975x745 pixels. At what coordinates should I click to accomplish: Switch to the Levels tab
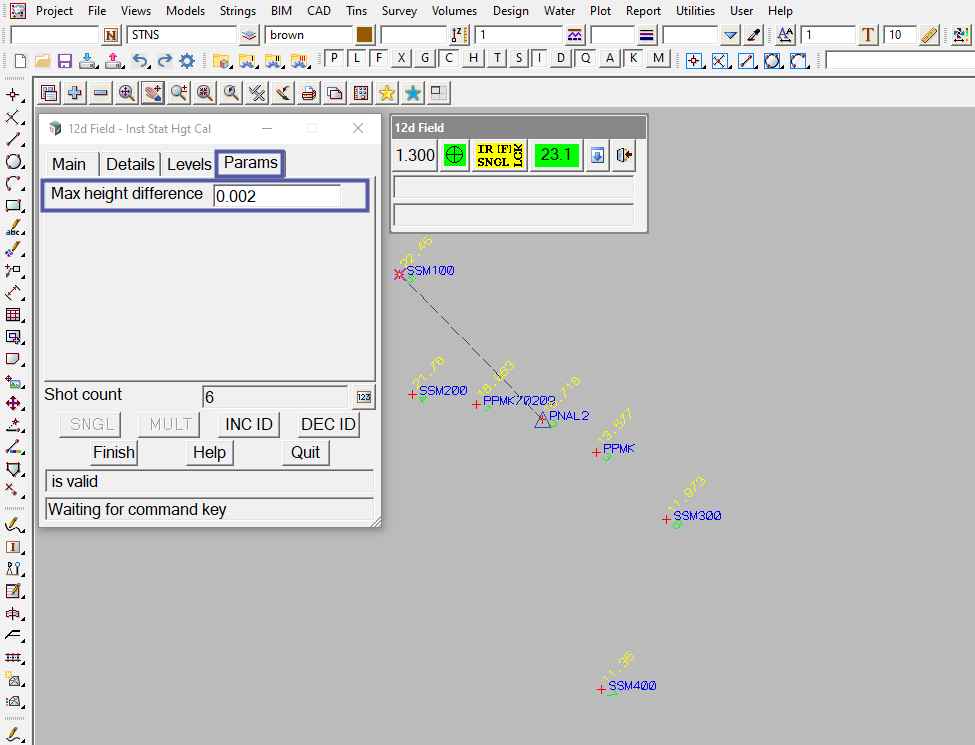click(189, 164)
